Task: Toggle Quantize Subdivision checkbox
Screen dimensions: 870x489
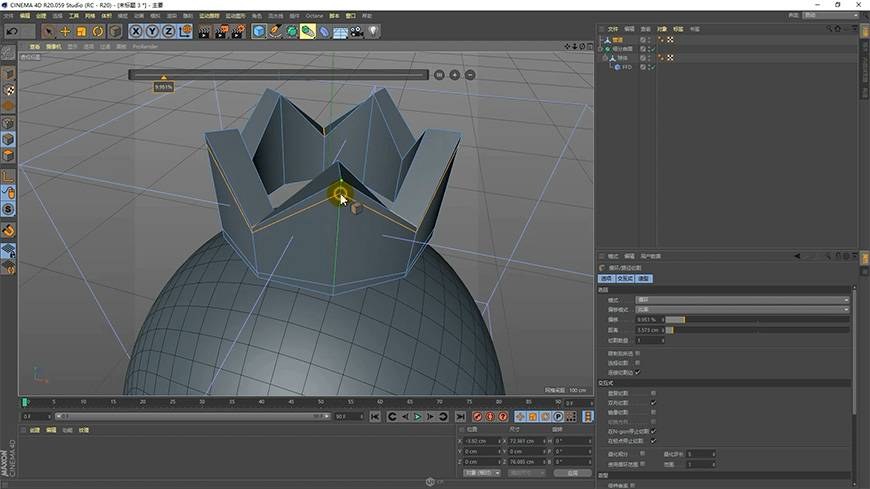Action: point(642,454)
